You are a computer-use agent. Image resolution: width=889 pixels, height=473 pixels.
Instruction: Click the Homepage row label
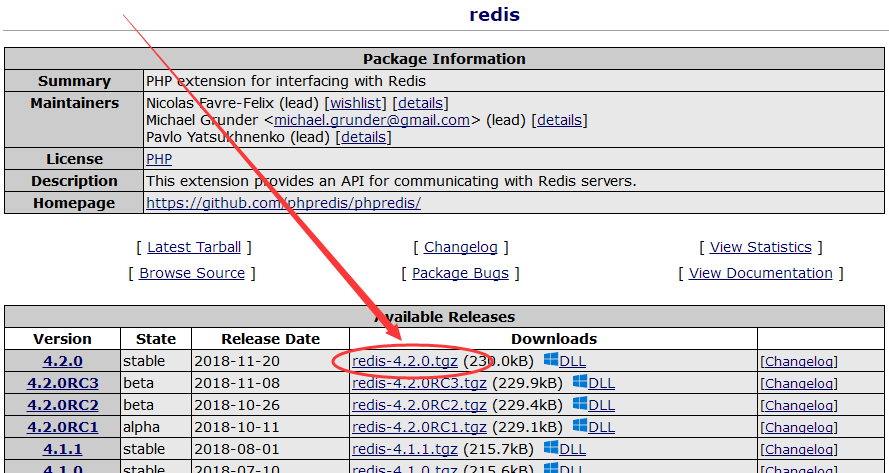click(74, 203)
